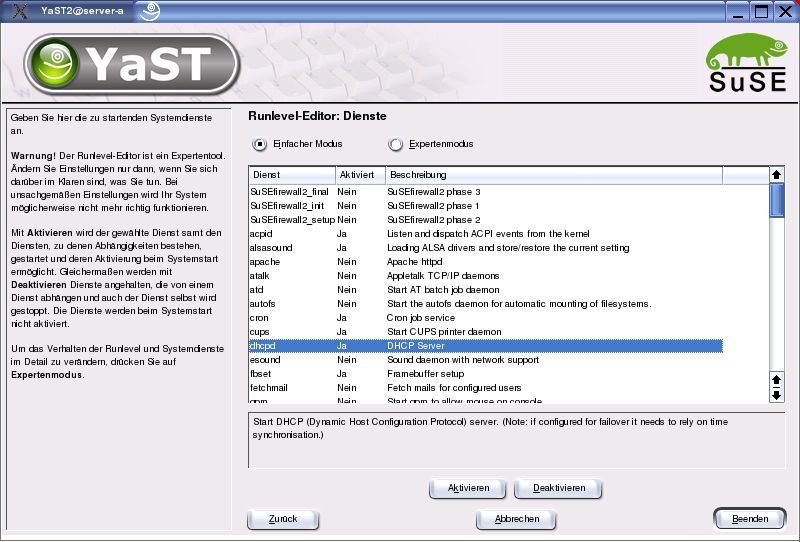Click 'Appletalk TCP/IP daemons' description
The width and height of the screenshot is (800, 542).
click(443, 276)
